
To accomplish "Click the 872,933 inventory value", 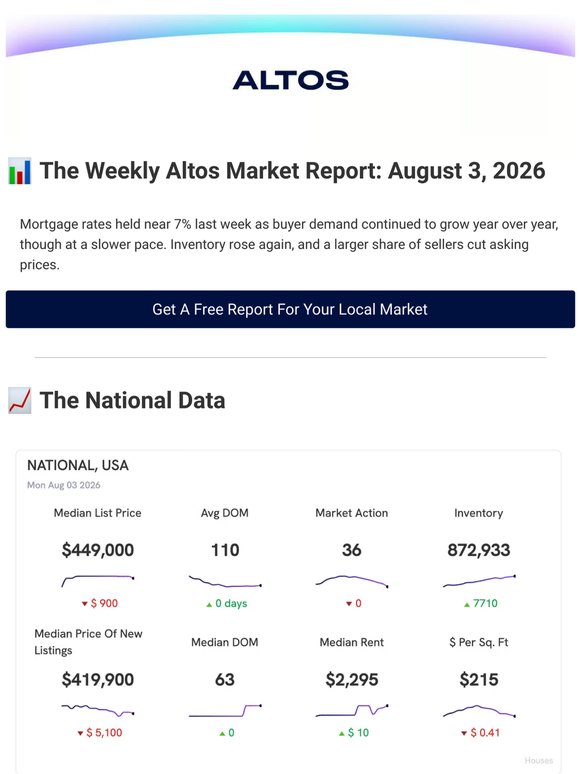I will [479, 550].
